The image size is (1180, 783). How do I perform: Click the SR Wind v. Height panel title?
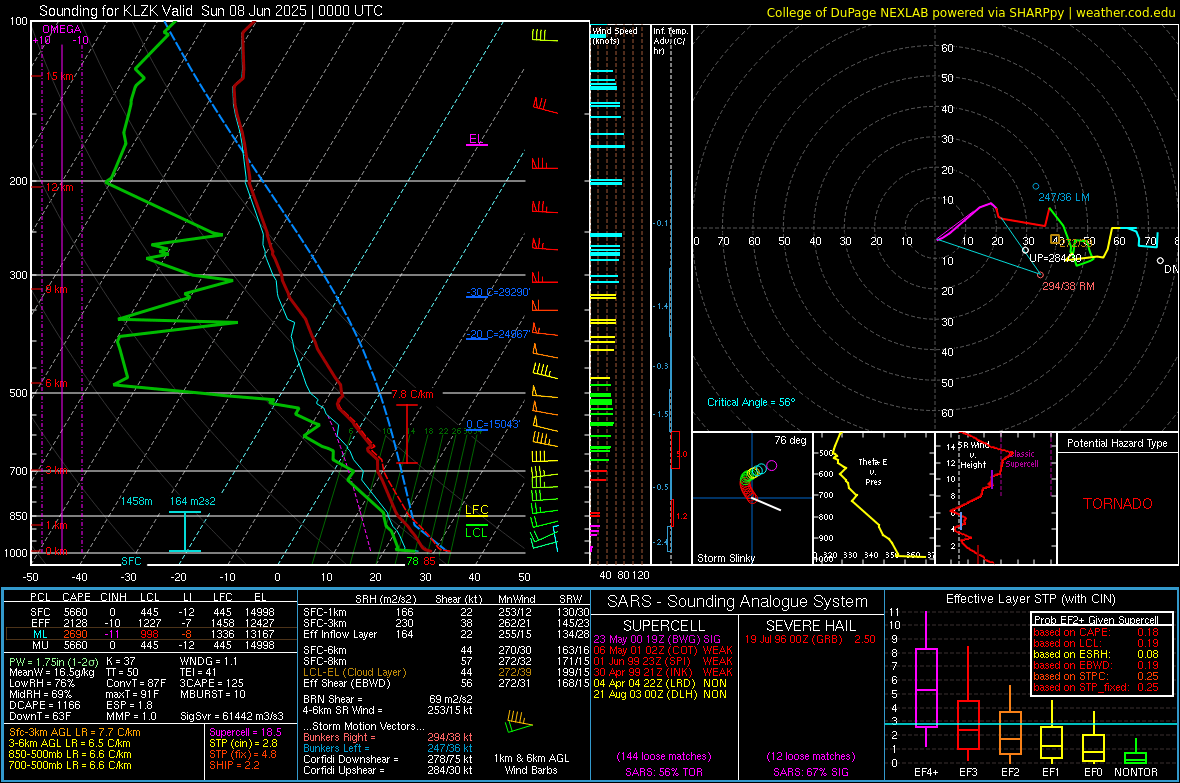pyautogui.click(x=974, y=455)
